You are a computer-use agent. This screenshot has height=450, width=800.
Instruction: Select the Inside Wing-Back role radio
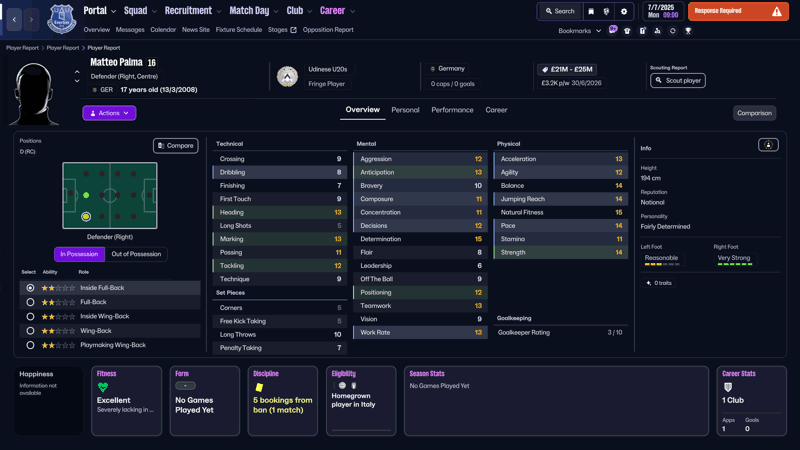coord(30,316)
